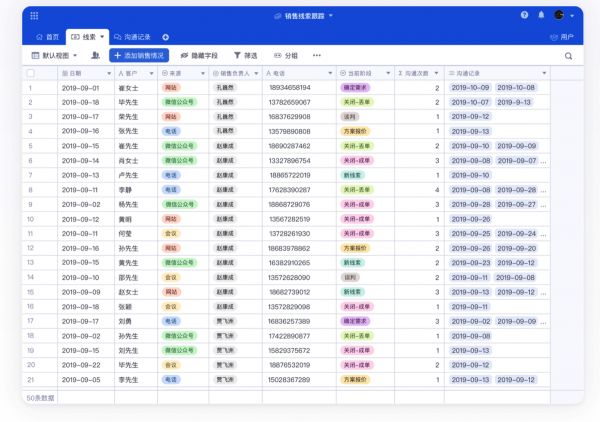Add a new tab with the plus icon
Screen dimensions: 600x422
pos(166,36)
